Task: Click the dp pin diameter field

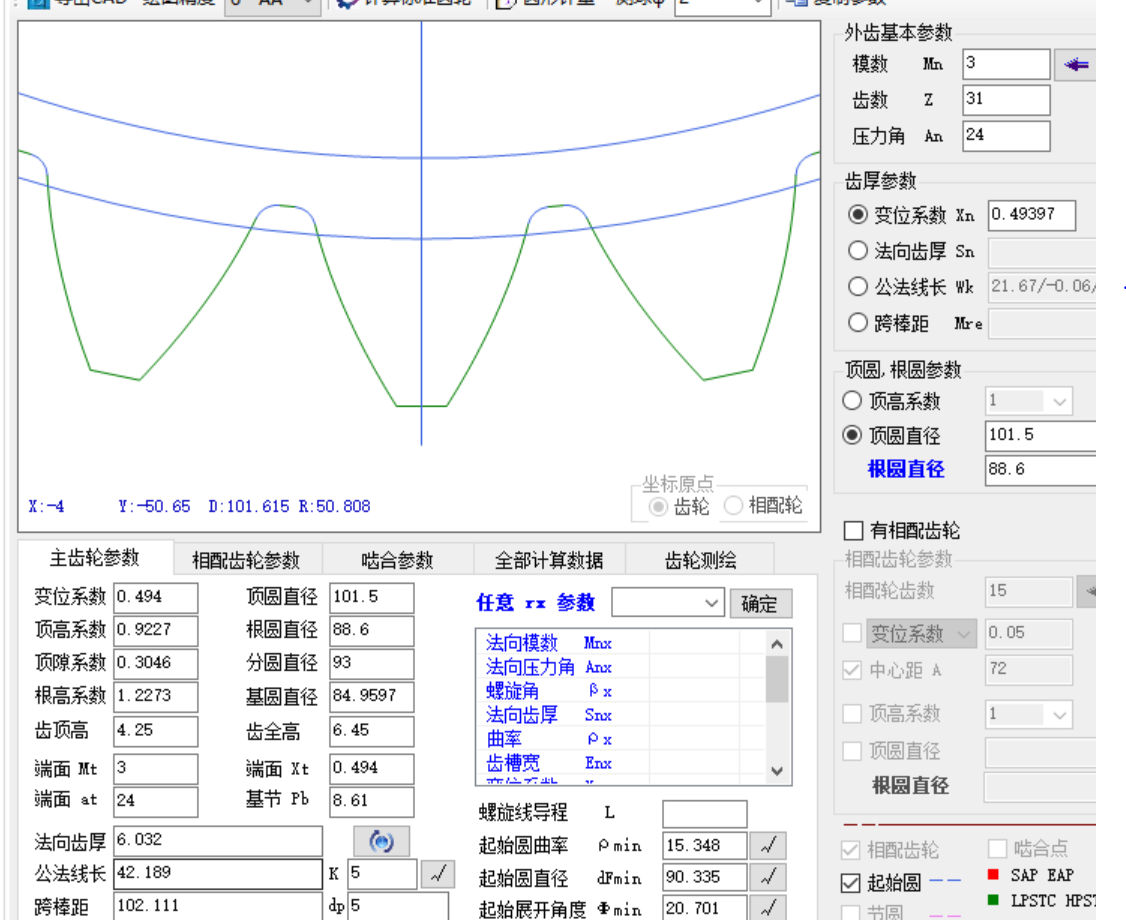Action: pyautogui.click(x=399, y=906)
